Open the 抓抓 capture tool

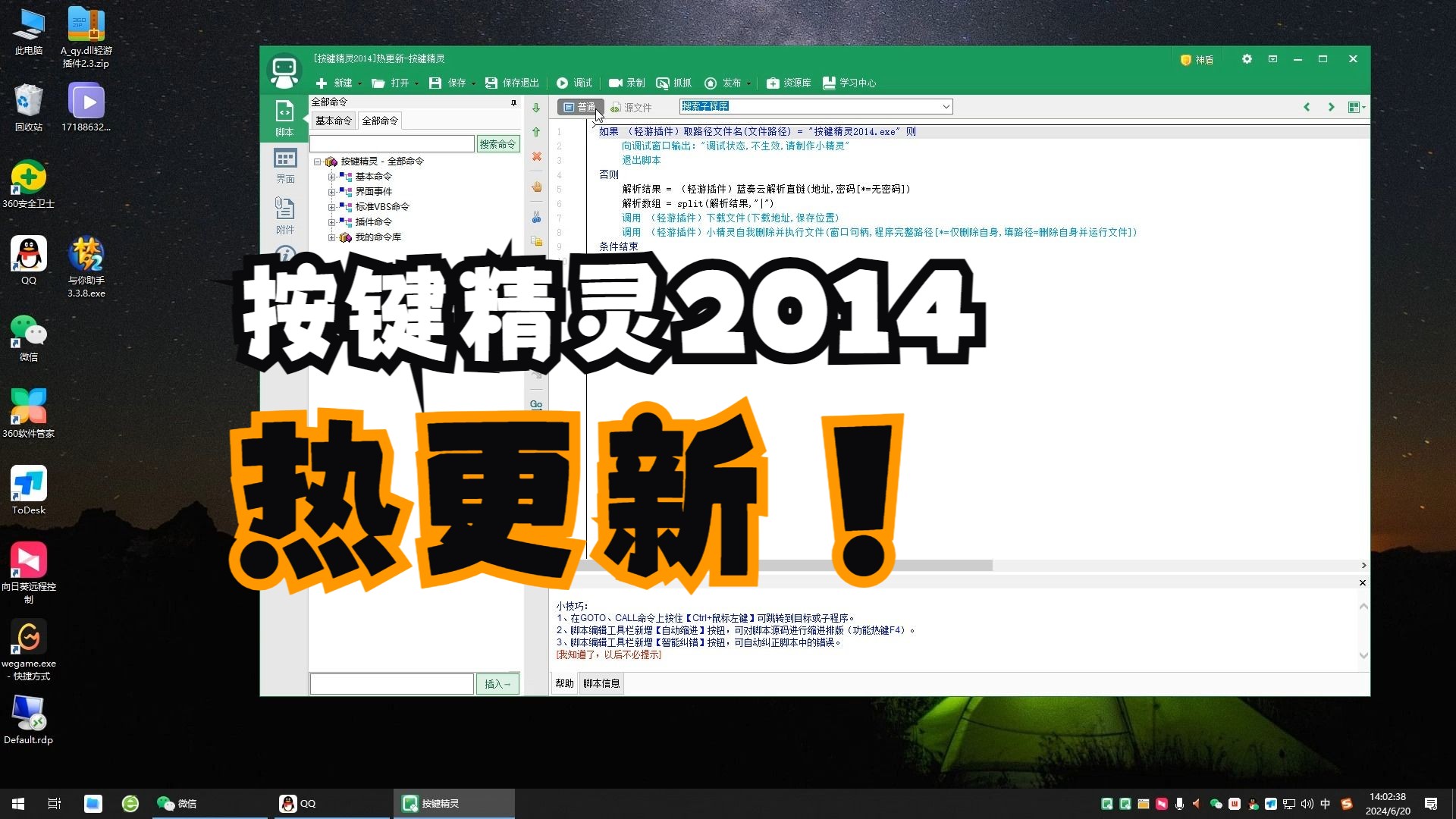point(673,83)
